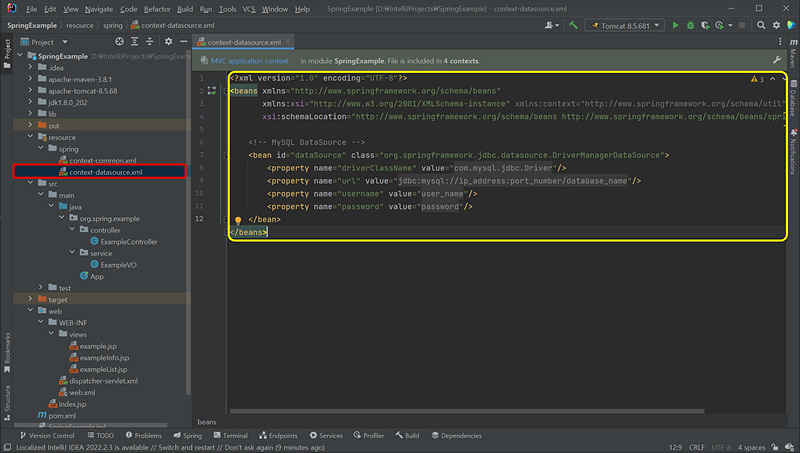
Task: Open the Profile run options icon
Action: tap(719, 25)
